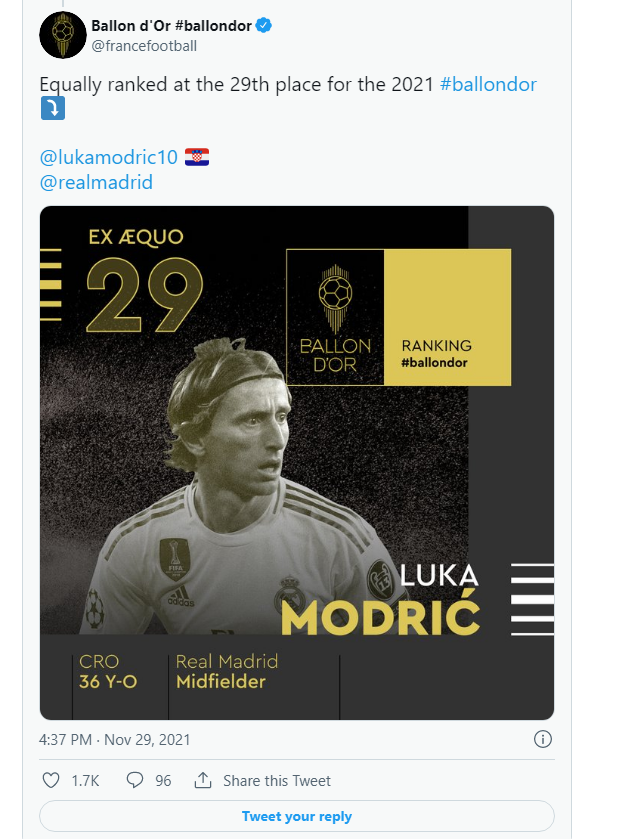Viewport: 639px width, 839px height.
Task: Open the @francefootball handle
Action: [144, 46]
